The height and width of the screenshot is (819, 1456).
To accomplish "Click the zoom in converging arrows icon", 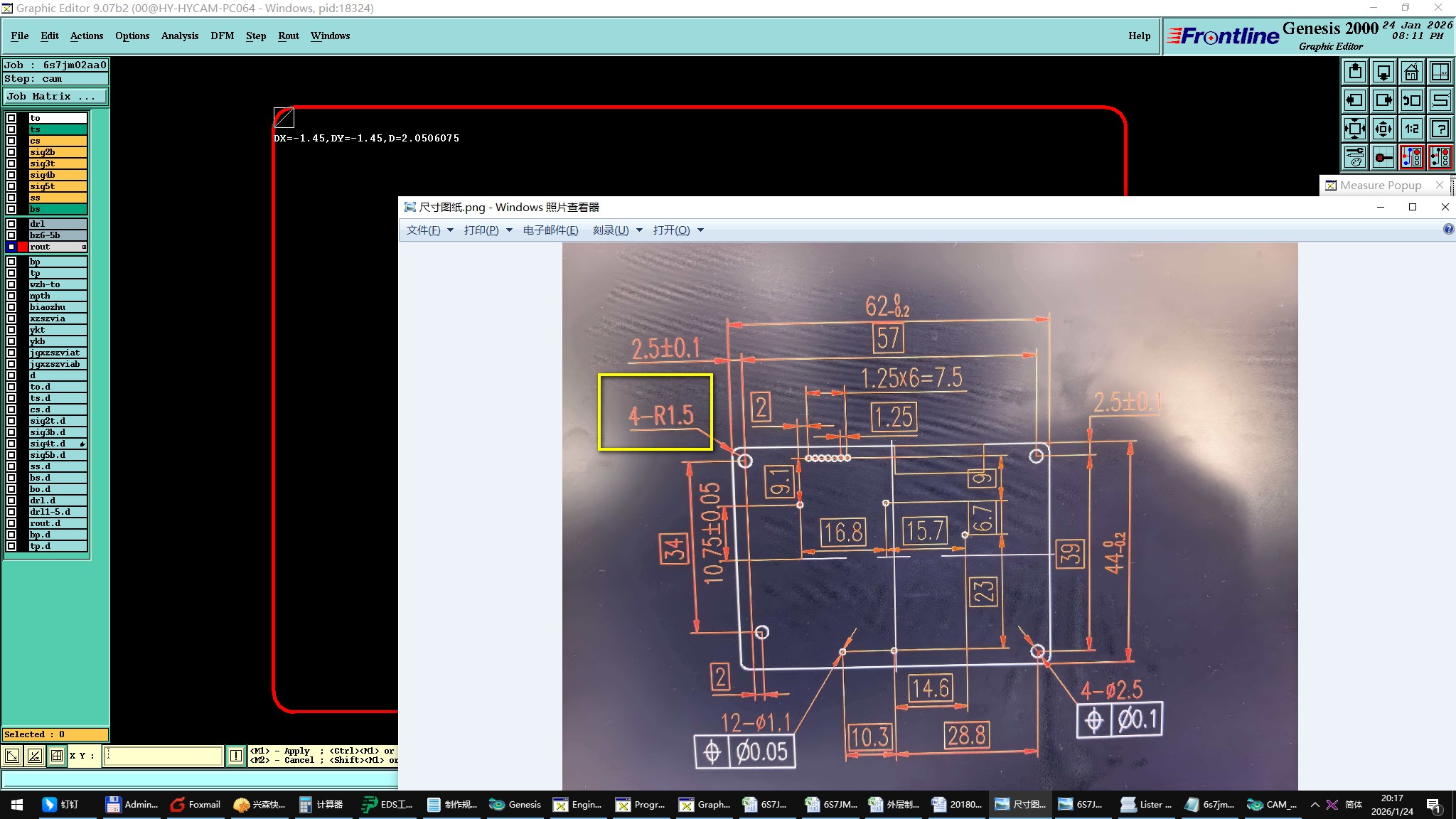I will (x=1355, y=129).
